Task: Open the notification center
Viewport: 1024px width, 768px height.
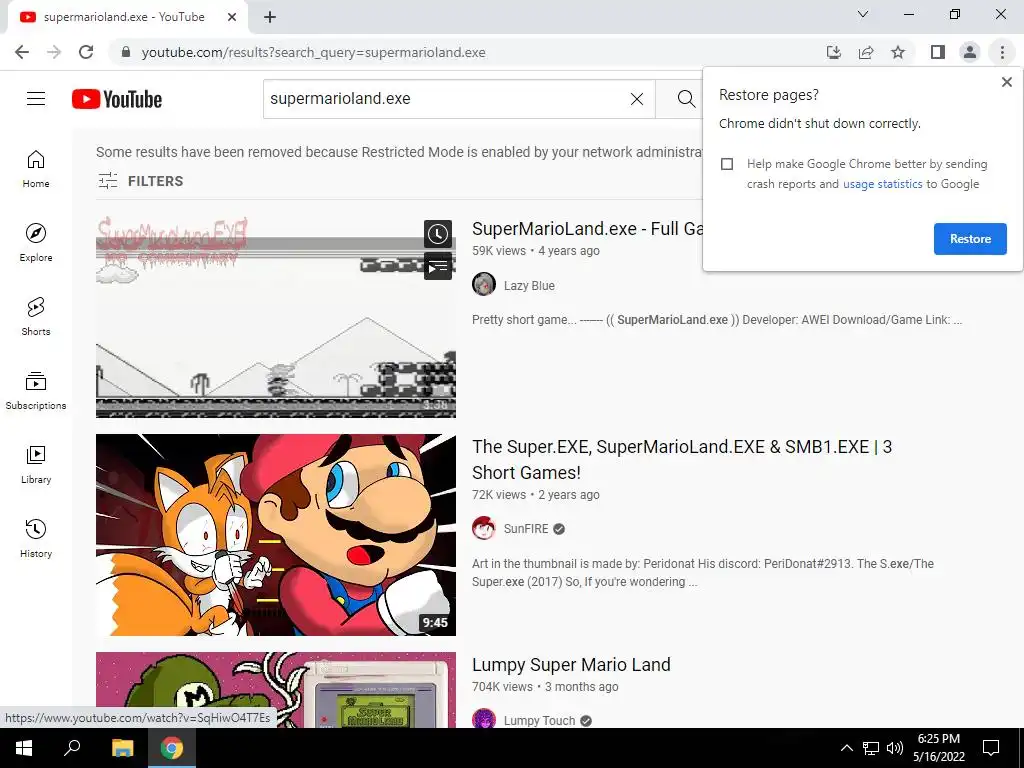Action: 991,748
